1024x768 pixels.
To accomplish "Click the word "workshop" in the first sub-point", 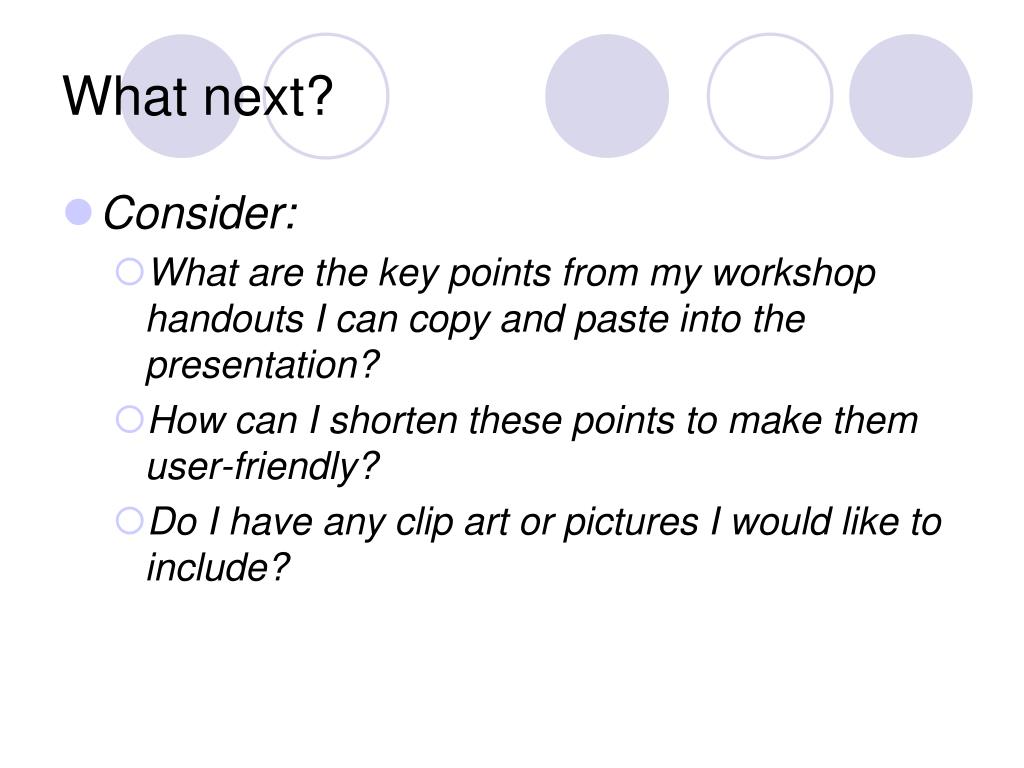I will click(x=793, y=273).
